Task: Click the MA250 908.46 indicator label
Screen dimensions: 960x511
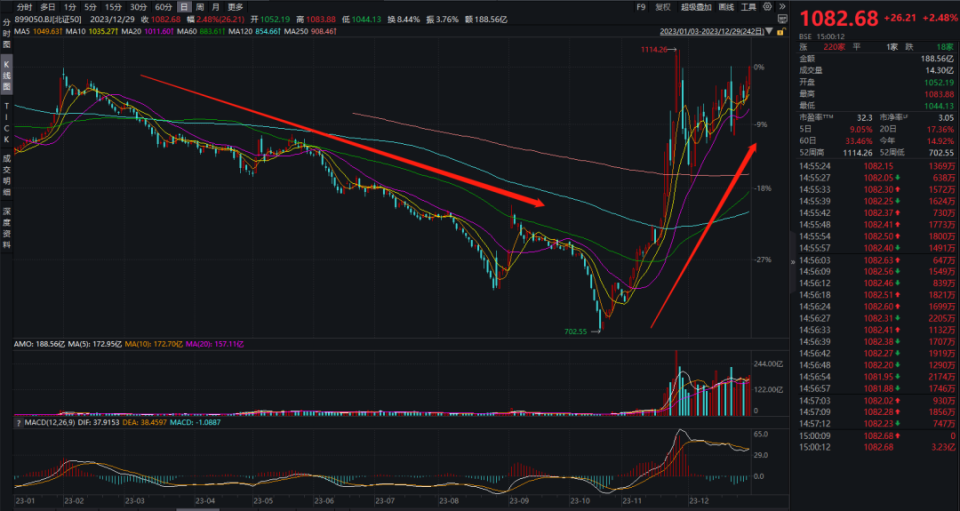Action: (x=310, y=31)
